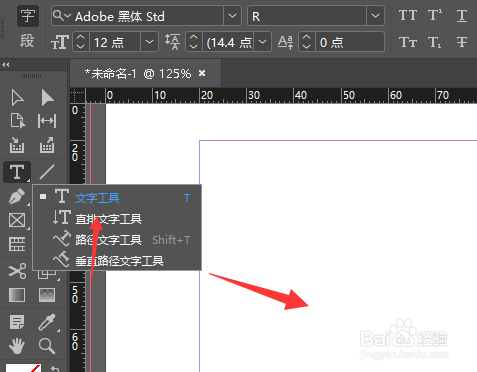
Task: Switch to paragraph formatting controls (段)
Action: point(27,41)
